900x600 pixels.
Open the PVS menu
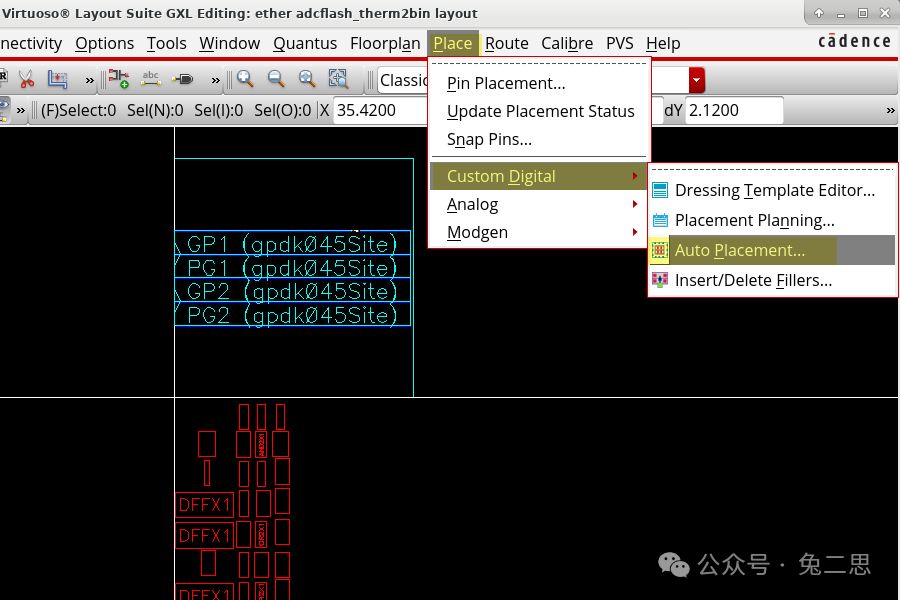point(620,43)
